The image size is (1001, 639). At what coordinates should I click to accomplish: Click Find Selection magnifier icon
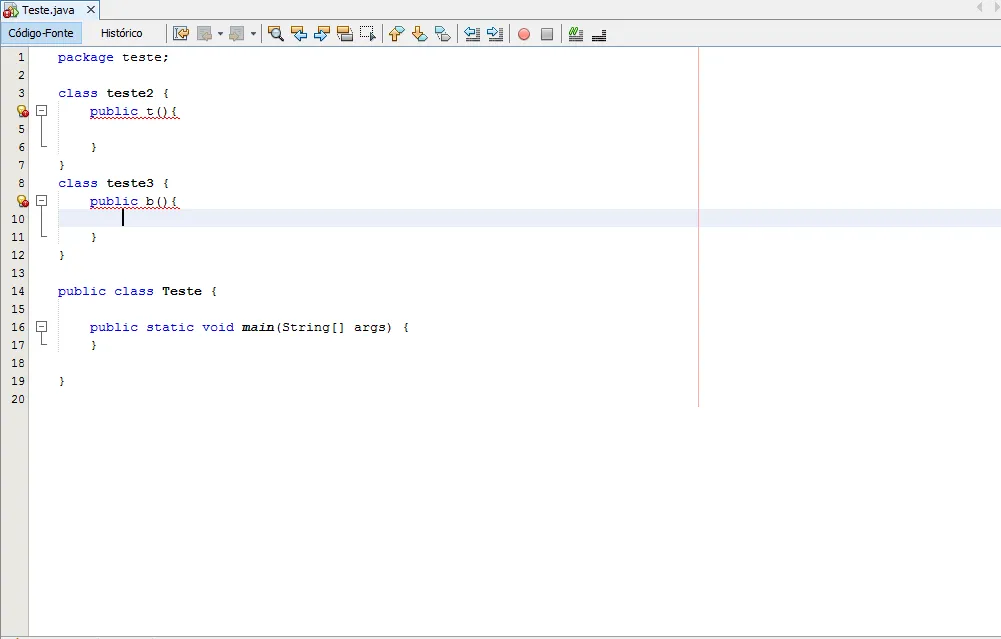275,34
